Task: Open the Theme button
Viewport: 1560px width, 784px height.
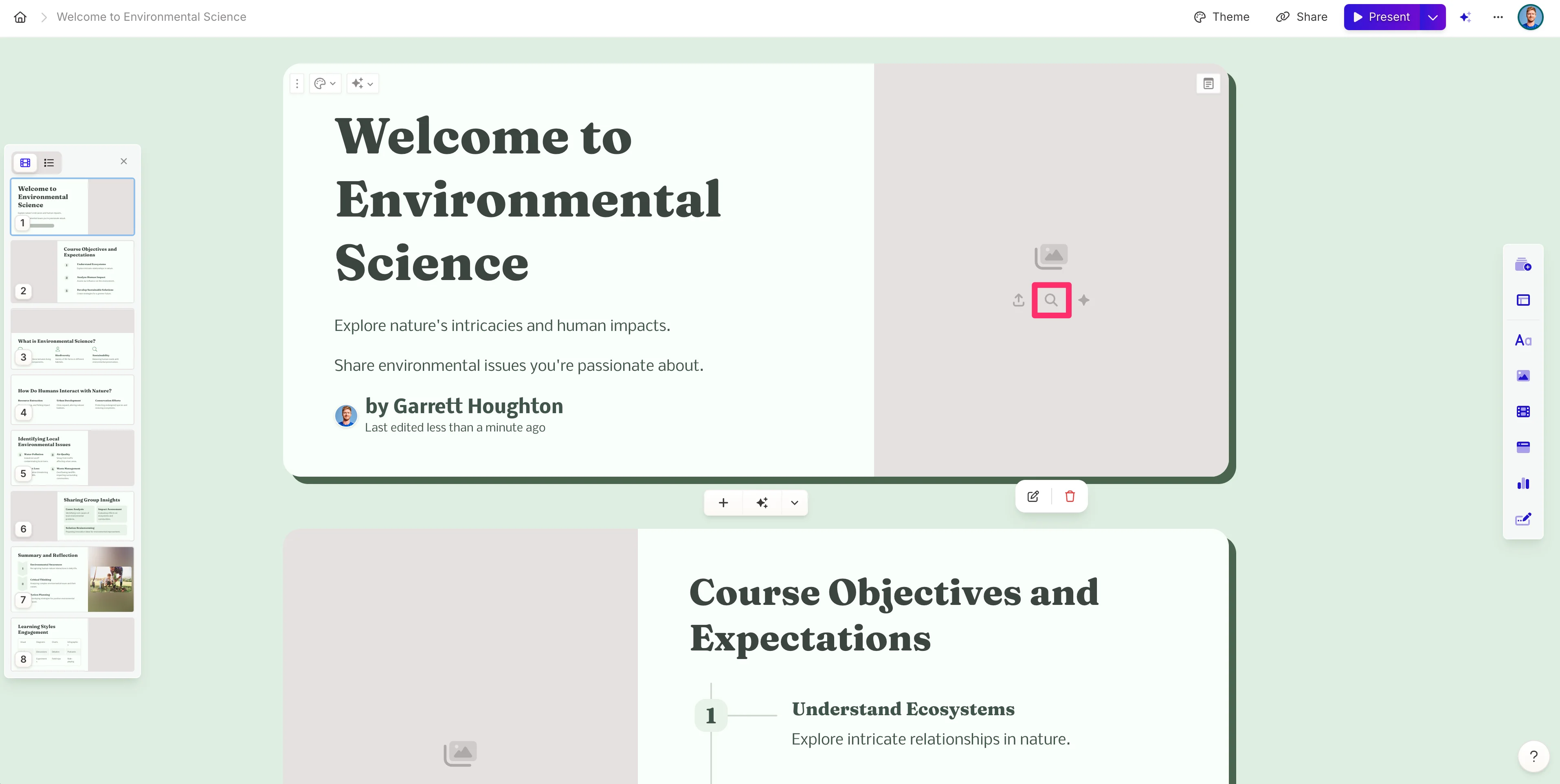Action: click(x=1222, y=17)
